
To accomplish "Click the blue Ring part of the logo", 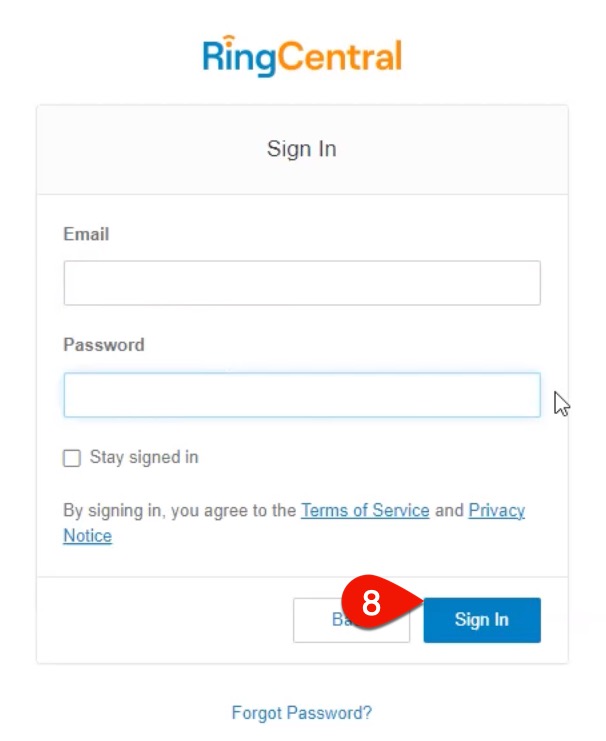I will point(239,57).
